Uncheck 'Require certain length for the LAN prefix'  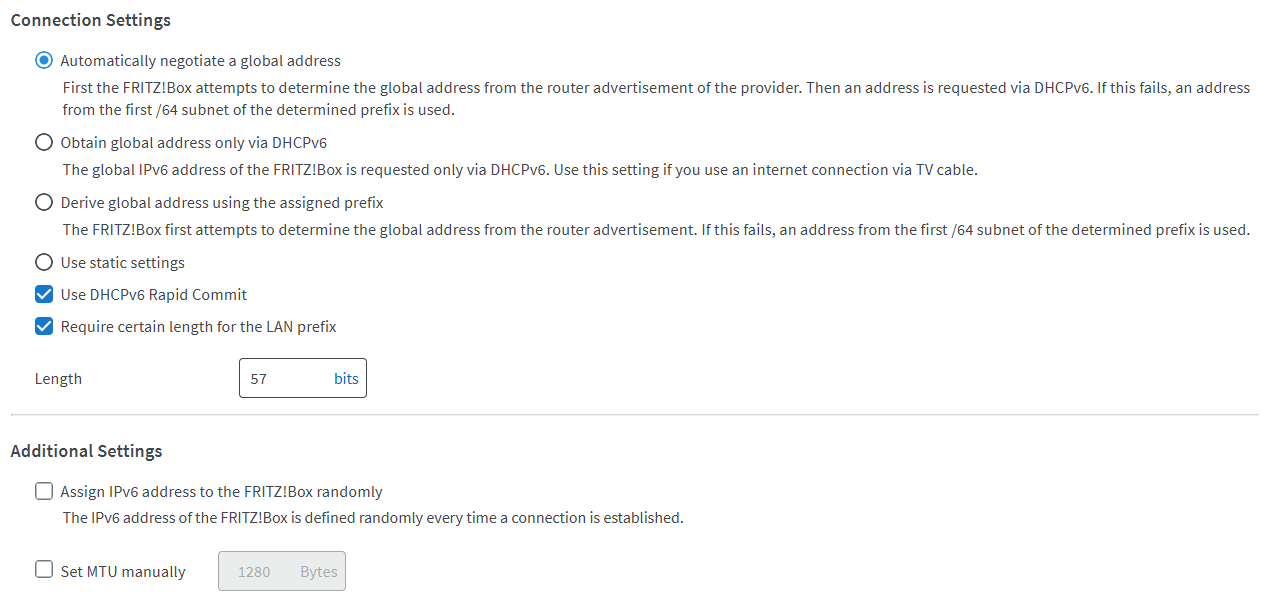(x=44, y=327)
